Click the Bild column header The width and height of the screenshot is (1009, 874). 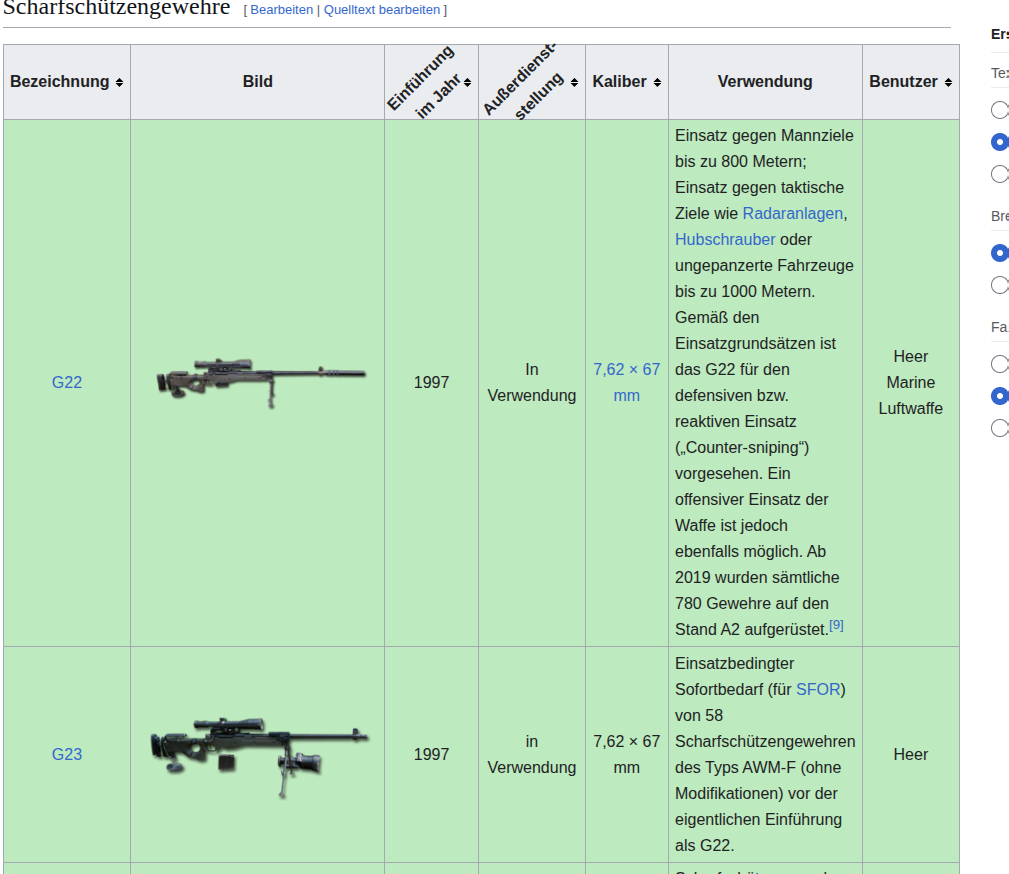tap(257, 82)
